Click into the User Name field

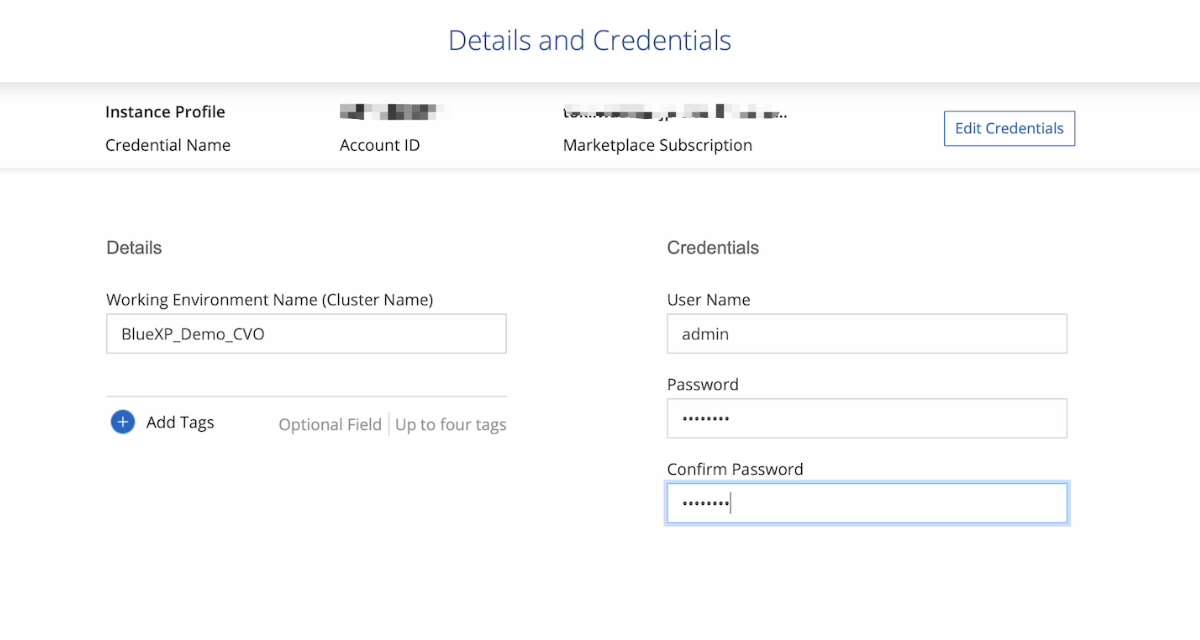[x=866, y=334]
